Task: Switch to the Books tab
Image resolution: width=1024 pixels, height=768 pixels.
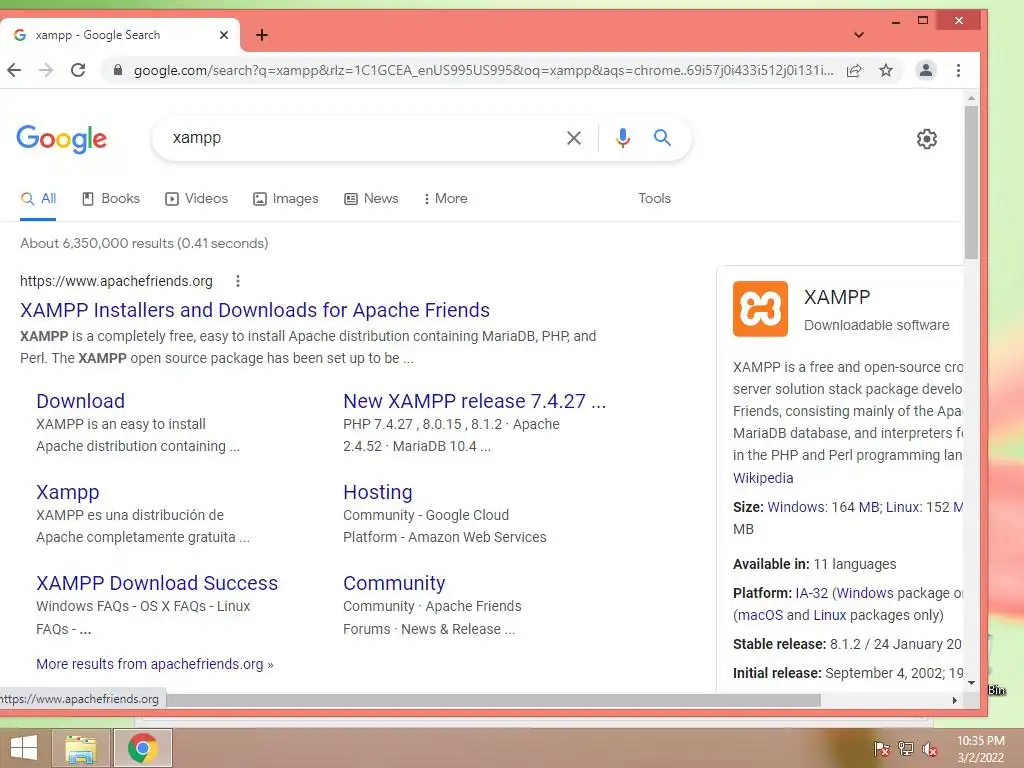Action: (111, 199)
